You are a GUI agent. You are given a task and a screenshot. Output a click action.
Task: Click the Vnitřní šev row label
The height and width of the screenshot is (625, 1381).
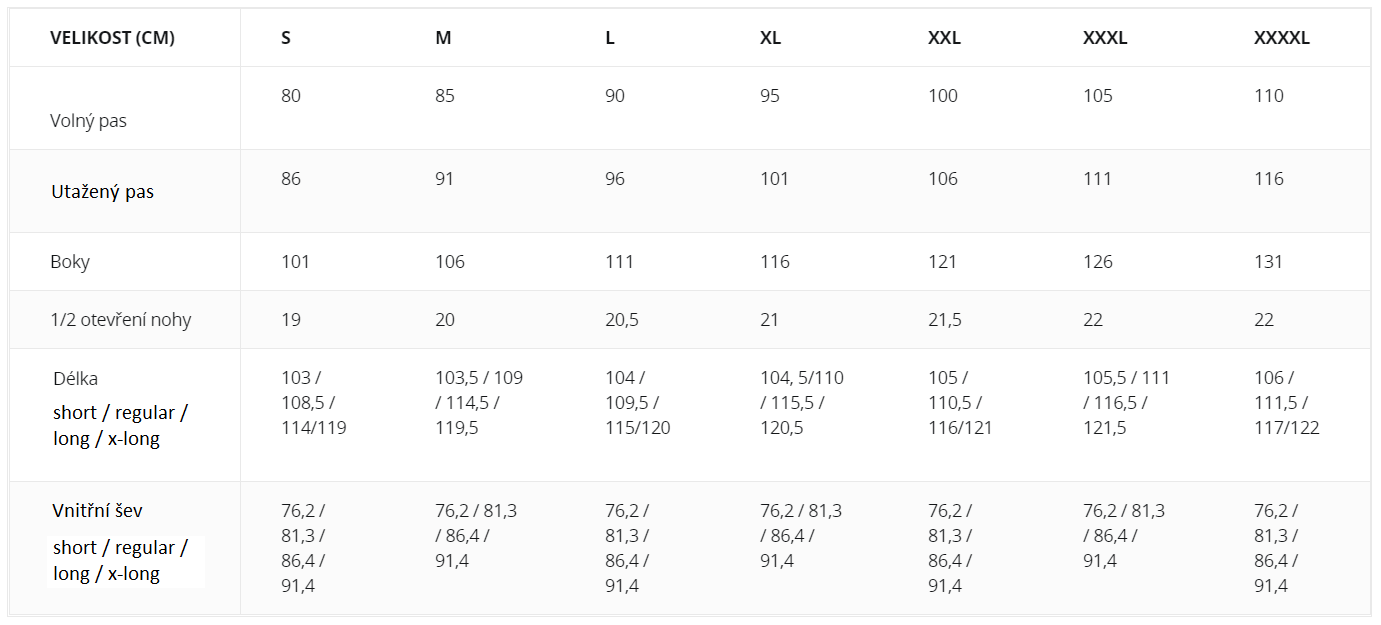pyautogui.click(x=97, y=511)
